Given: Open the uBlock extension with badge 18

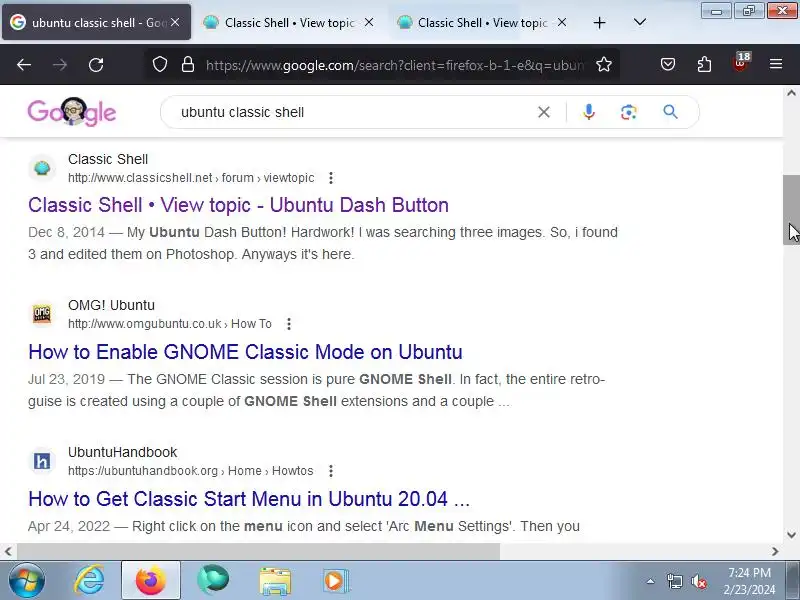Looking at the screenshot, I should click(x=740, y=63).
